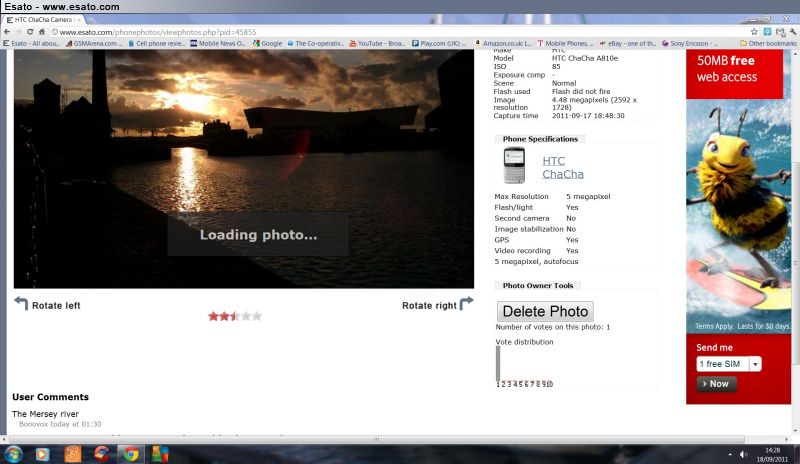Click the Rotate right arrow icon
Image resolution: width=800 pixels, height=464 pixels.
466,303
